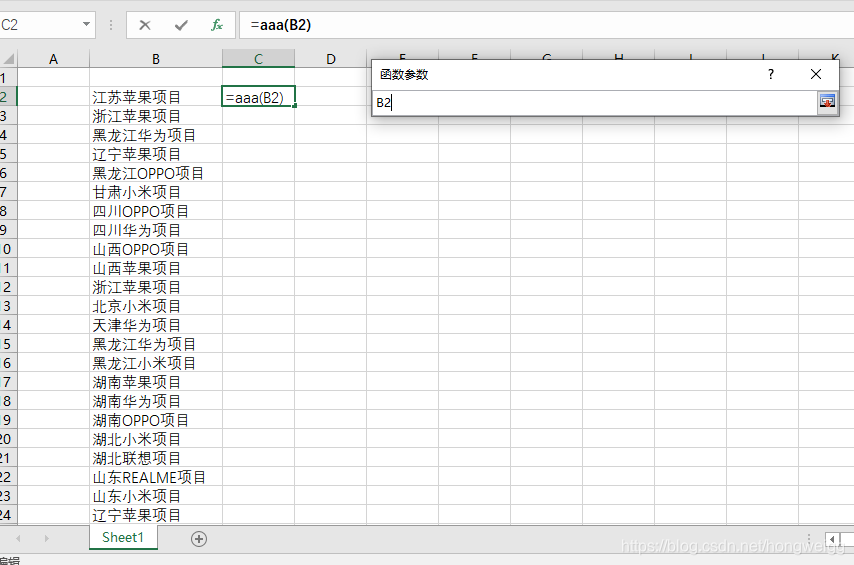Click in the formula bar showing =aaa(B2)
Image resolution: width=854 pixels, height=565 pixels.
(x=546, y=25)
